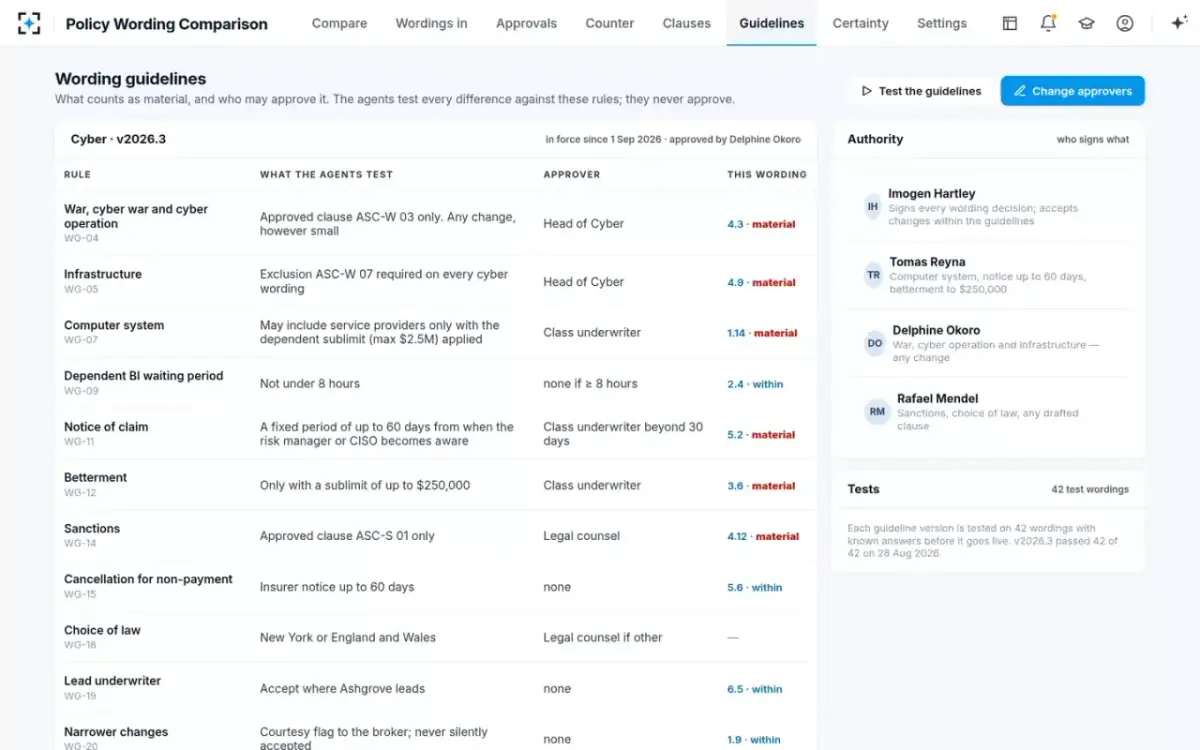Open the Wordings in tab
Screen dimensions: 1200x750
coord(431,23)
